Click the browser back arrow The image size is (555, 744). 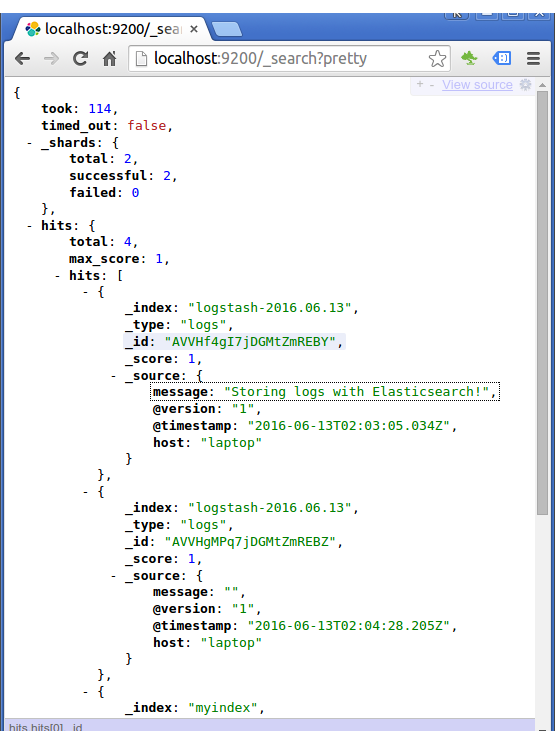pyautogui.click(x=22, y=59)
